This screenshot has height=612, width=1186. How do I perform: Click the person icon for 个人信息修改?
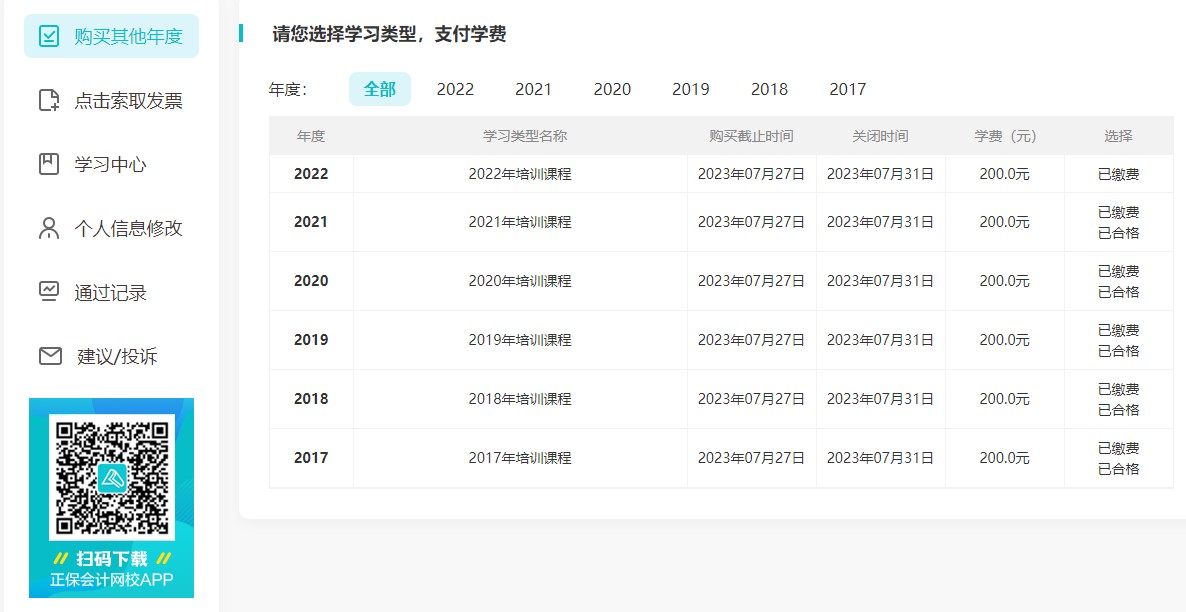click(46, 227)
